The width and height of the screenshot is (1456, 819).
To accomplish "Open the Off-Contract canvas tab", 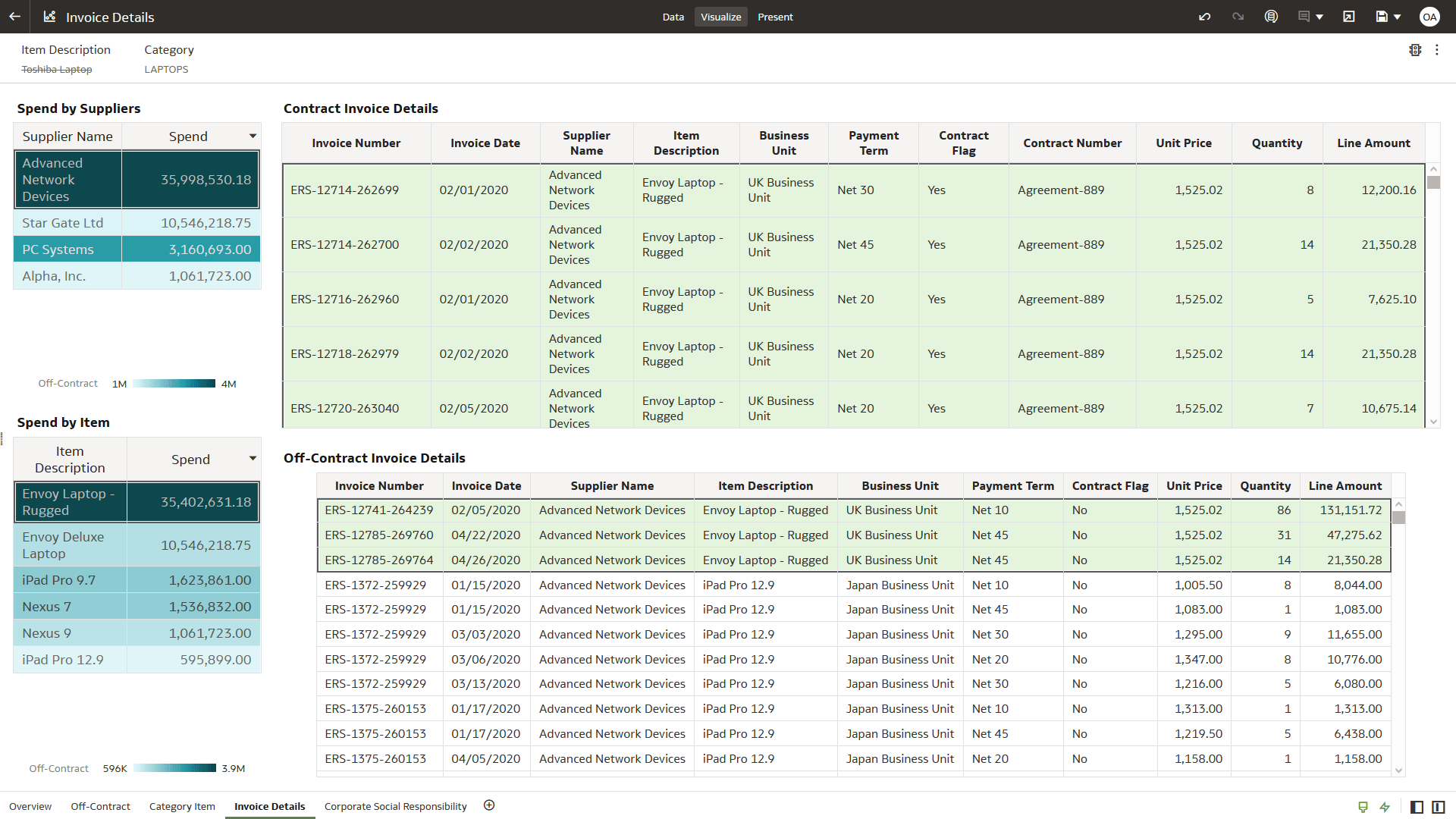I will pyautogui.click(x=99, y=806).
